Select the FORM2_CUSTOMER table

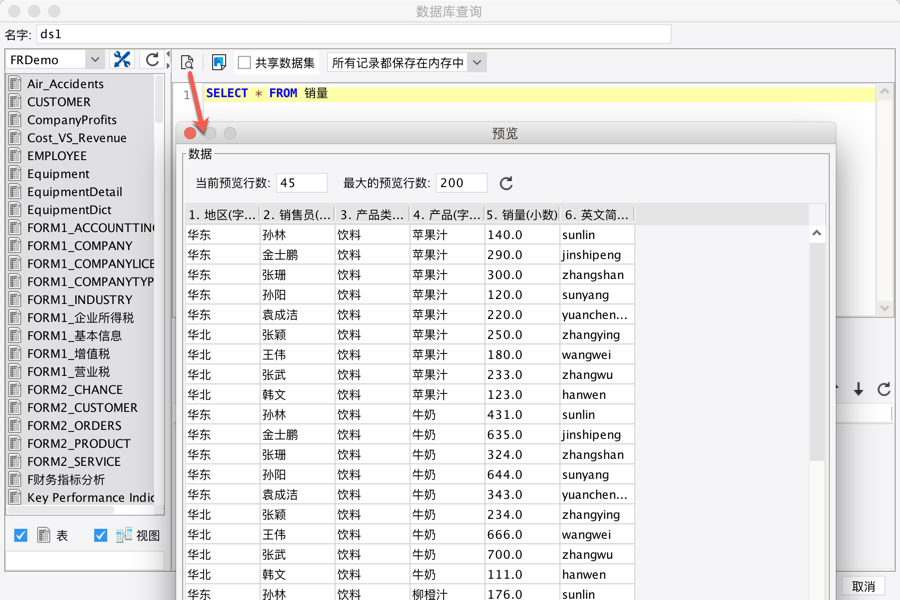pos(82,408)
